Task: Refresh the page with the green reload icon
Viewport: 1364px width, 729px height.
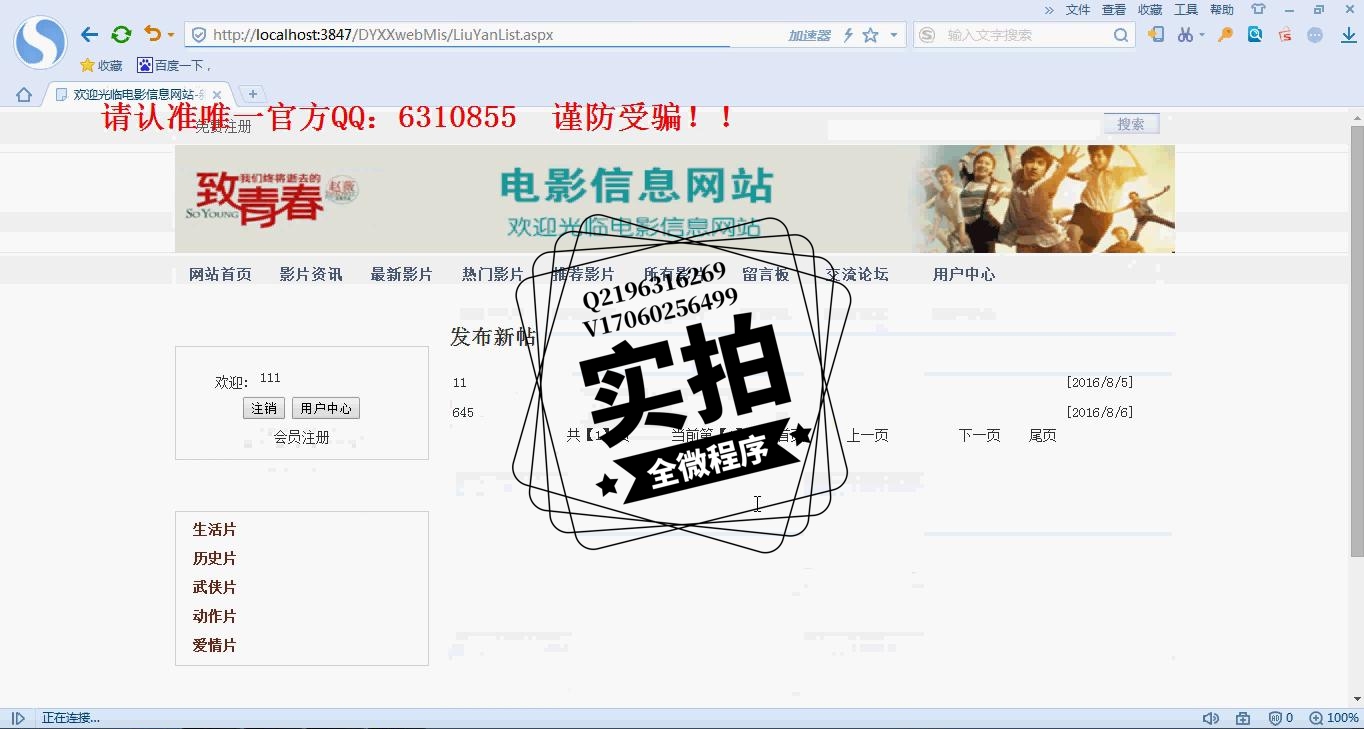Action: coord(121,35)
